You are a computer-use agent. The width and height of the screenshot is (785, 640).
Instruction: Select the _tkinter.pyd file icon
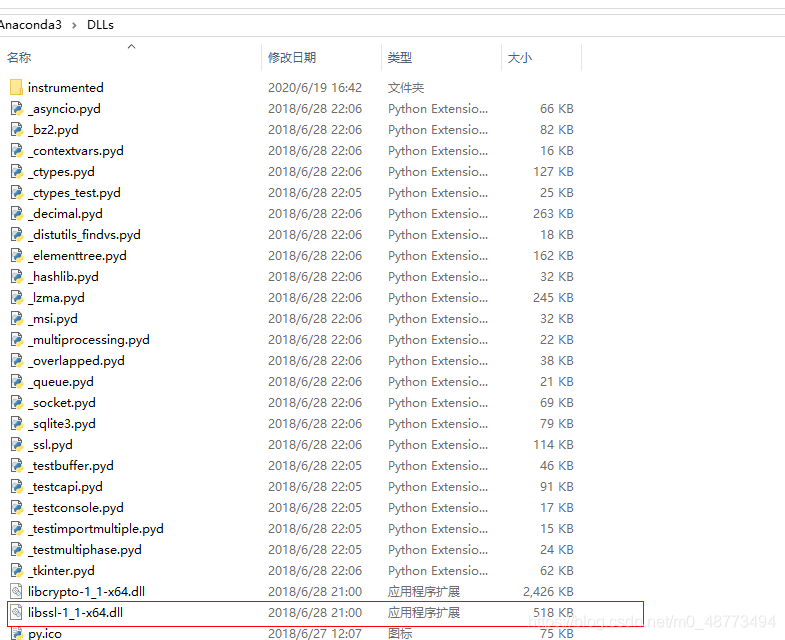tap(17, 571)
